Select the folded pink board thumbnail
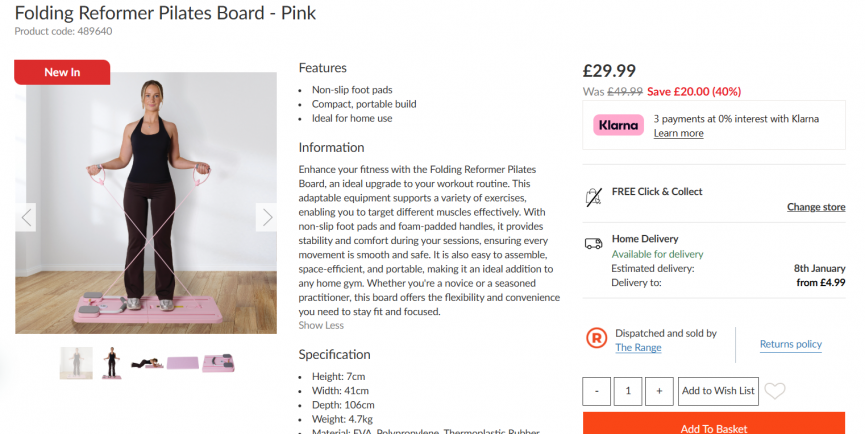 pos(182,363)
